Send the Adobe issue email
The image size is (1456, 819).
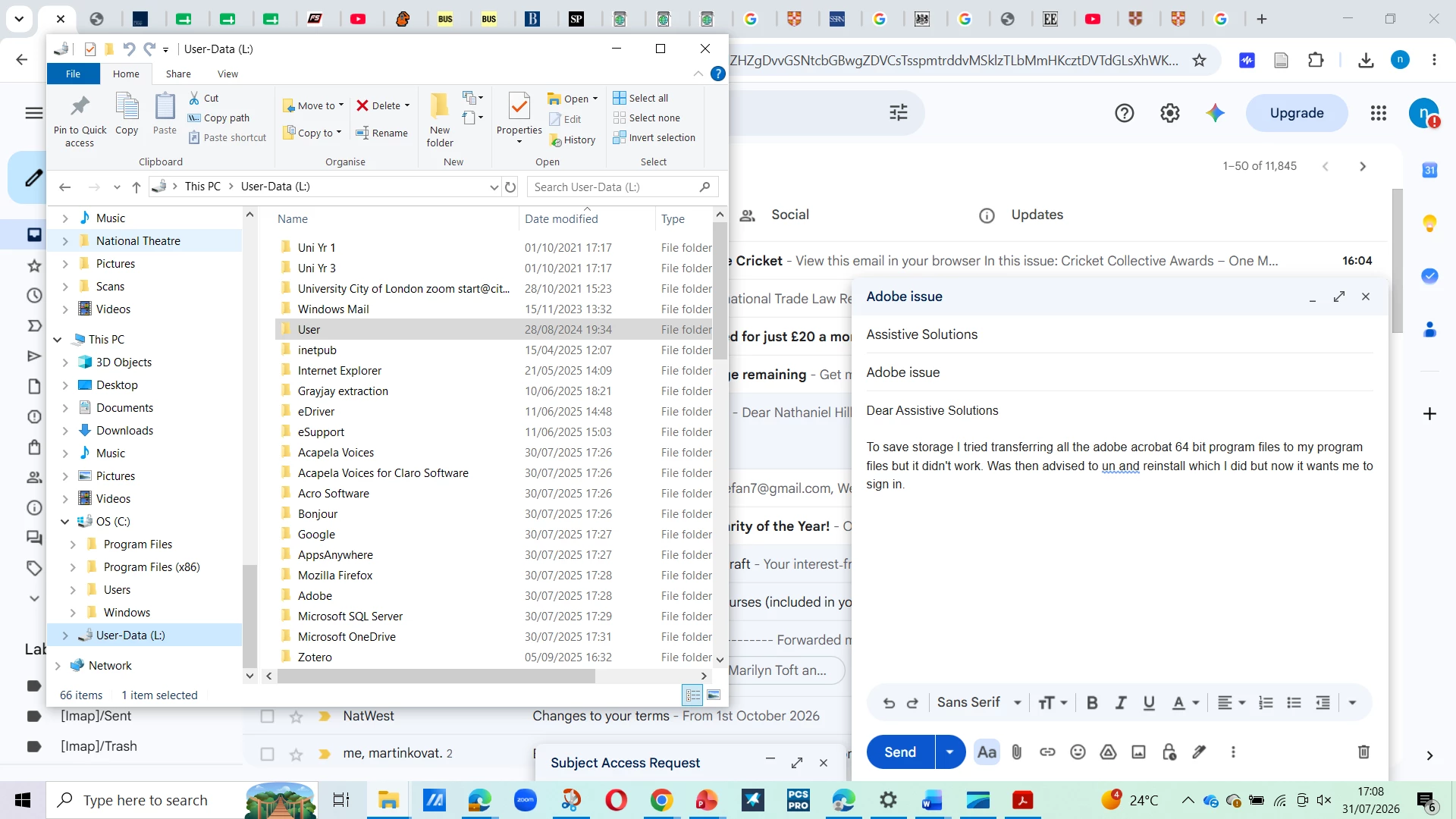click(x=900, y=752)
